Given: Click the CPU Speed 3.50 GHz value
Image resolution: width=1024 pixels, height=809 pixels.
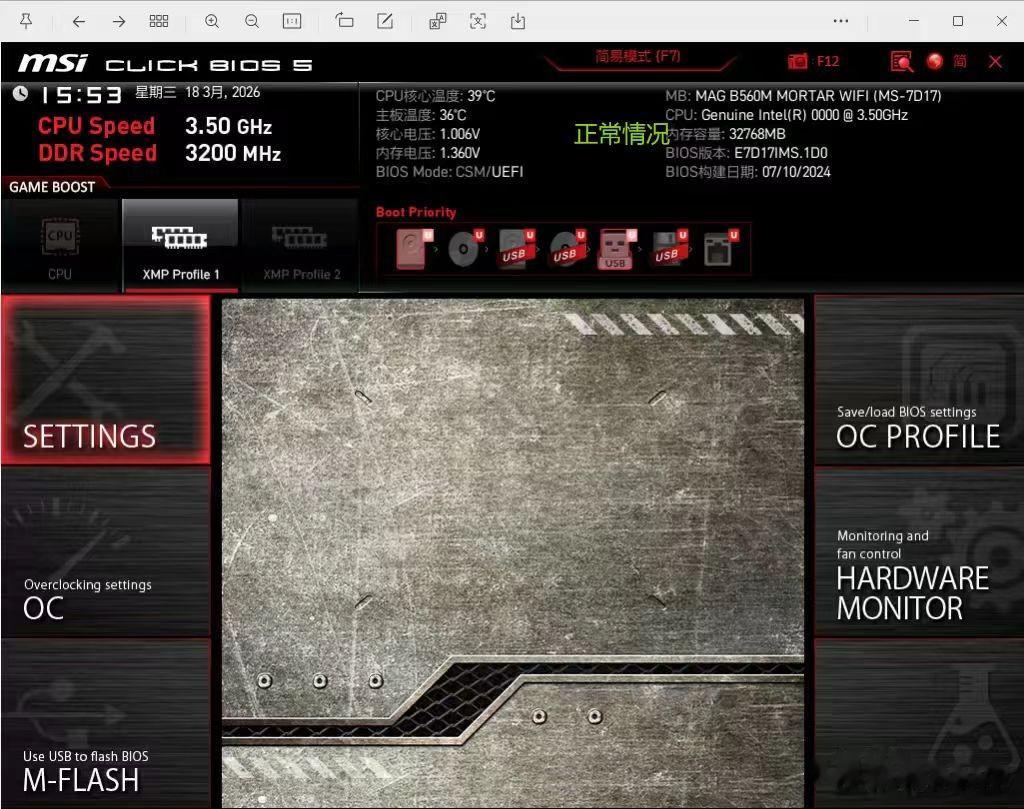Looking at the screenshot, I should pyautogui.click(x=229, y=126).
